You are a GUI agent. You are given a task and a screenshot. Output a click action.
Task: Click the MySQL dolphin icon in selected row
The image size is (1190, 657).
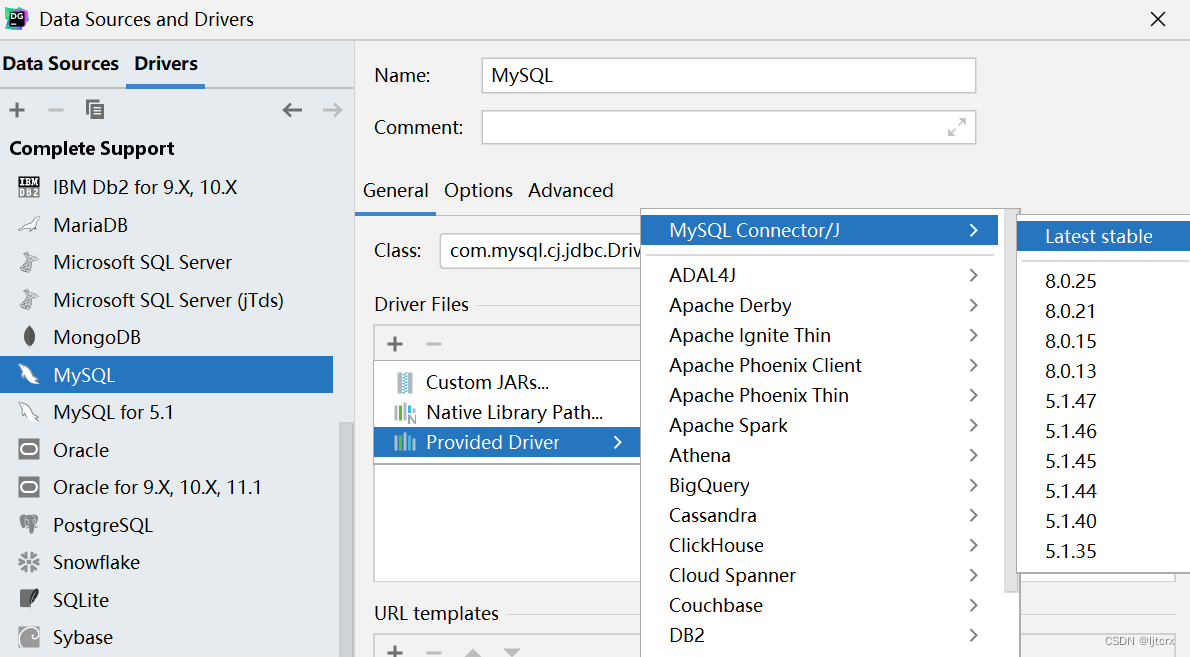29,375
